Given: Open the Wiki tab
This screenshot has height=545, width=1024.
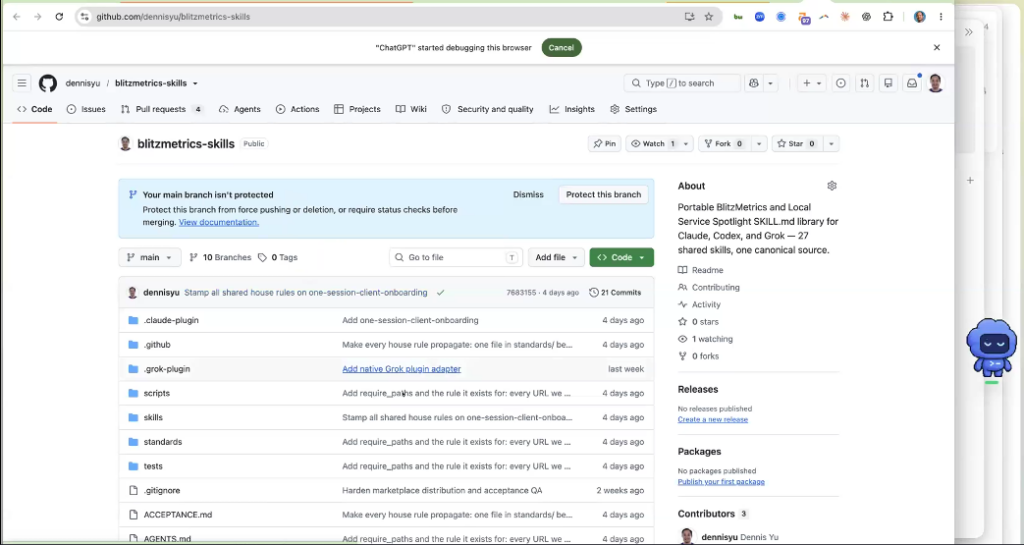Looking at the screenshot, I should point(411,109).
